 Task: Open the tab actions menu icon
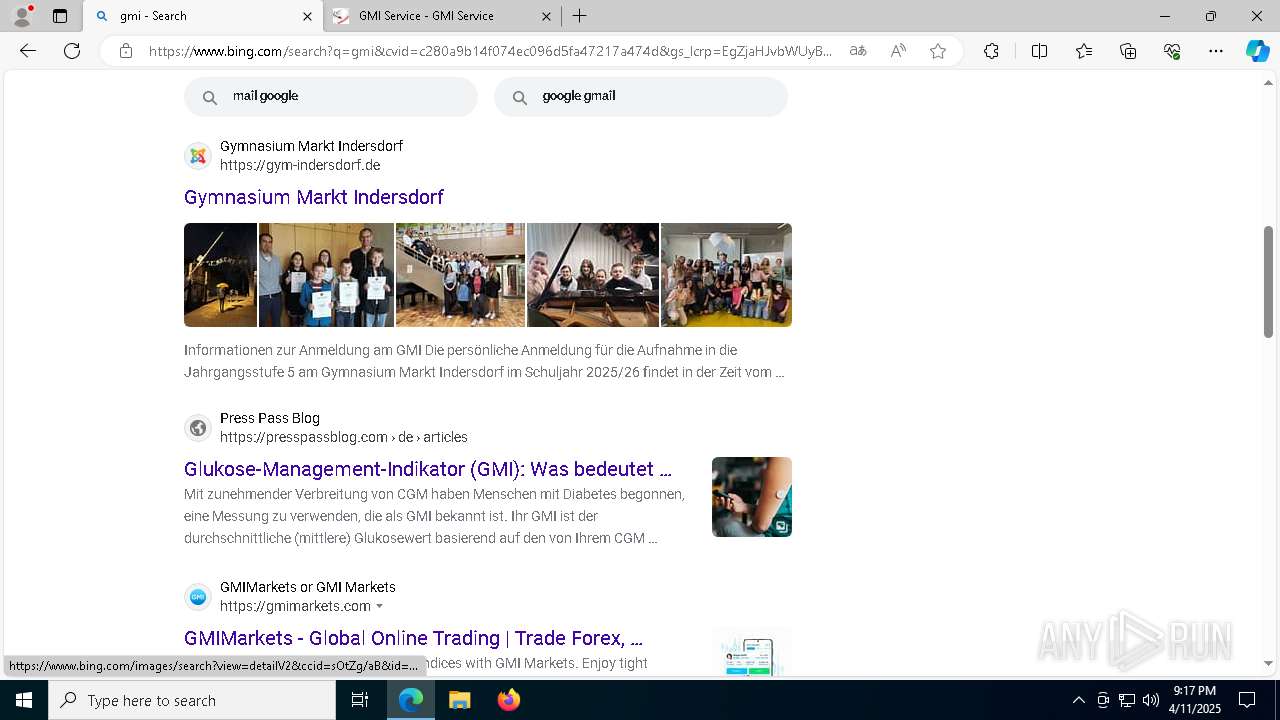click(x=60, y=16)
